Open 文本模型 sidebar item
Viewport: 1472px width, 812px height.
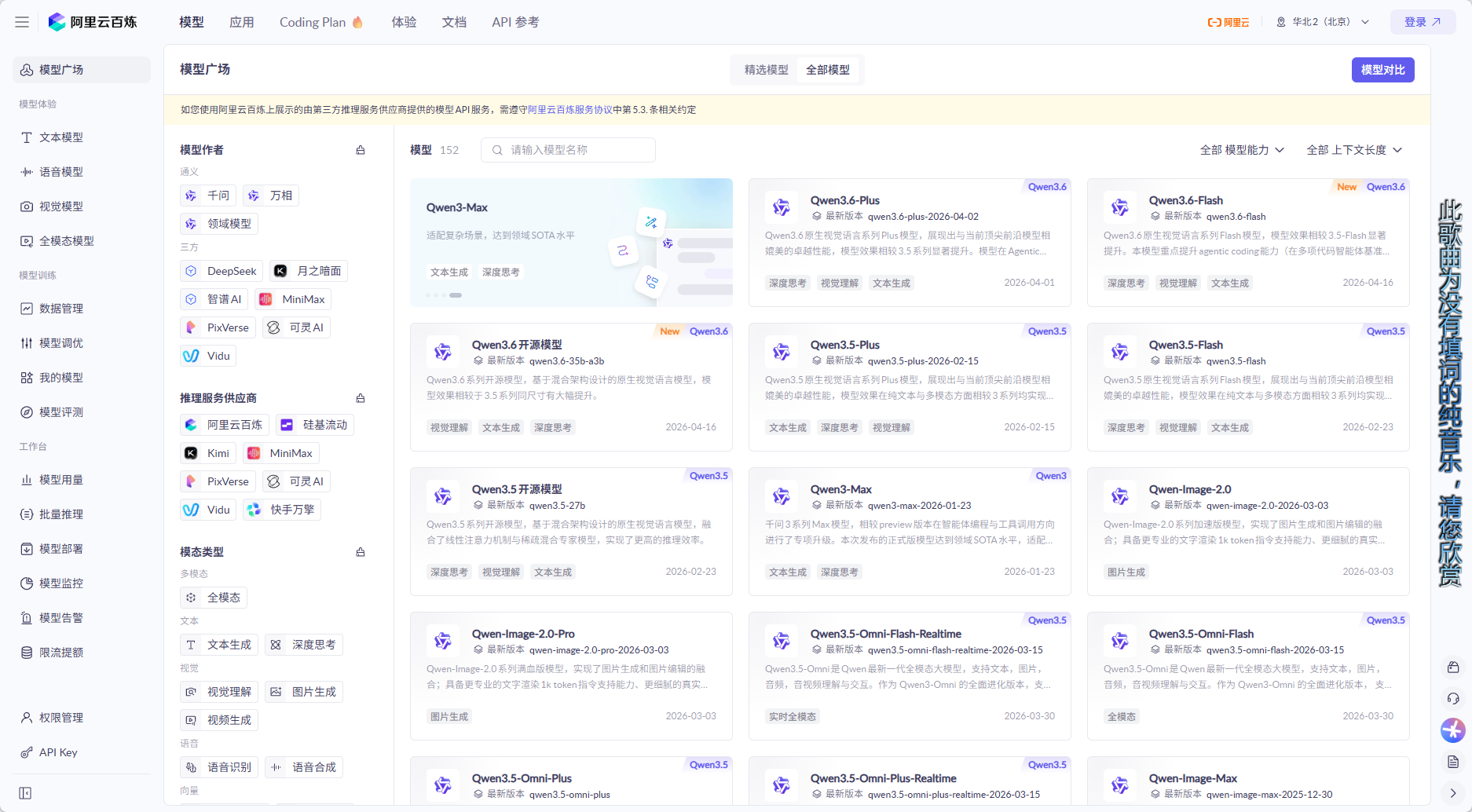[82, 137]
